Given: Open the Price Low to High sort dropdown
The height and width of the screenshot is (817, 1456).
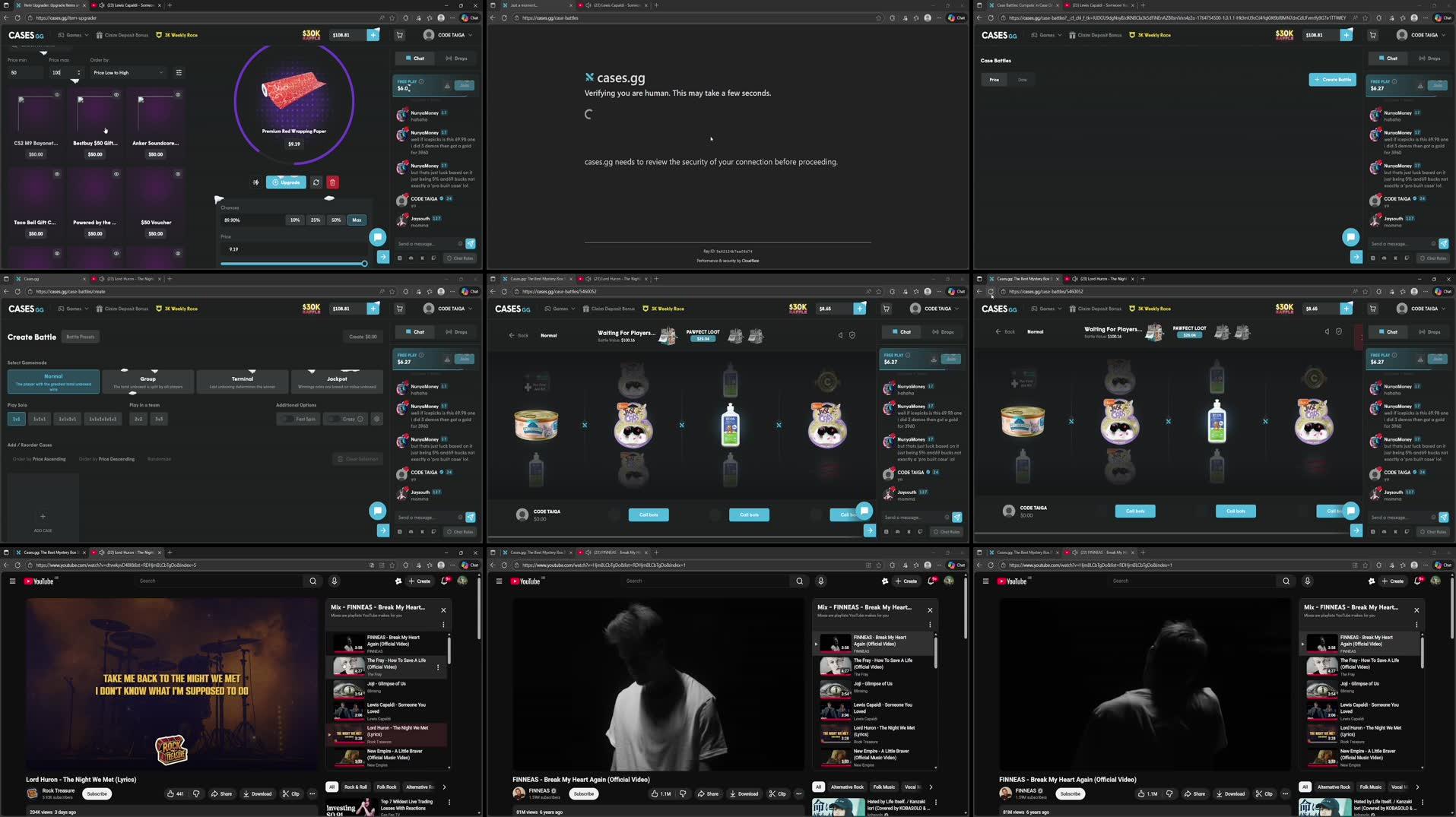Looking at the screenshot, I should (128, 72).
